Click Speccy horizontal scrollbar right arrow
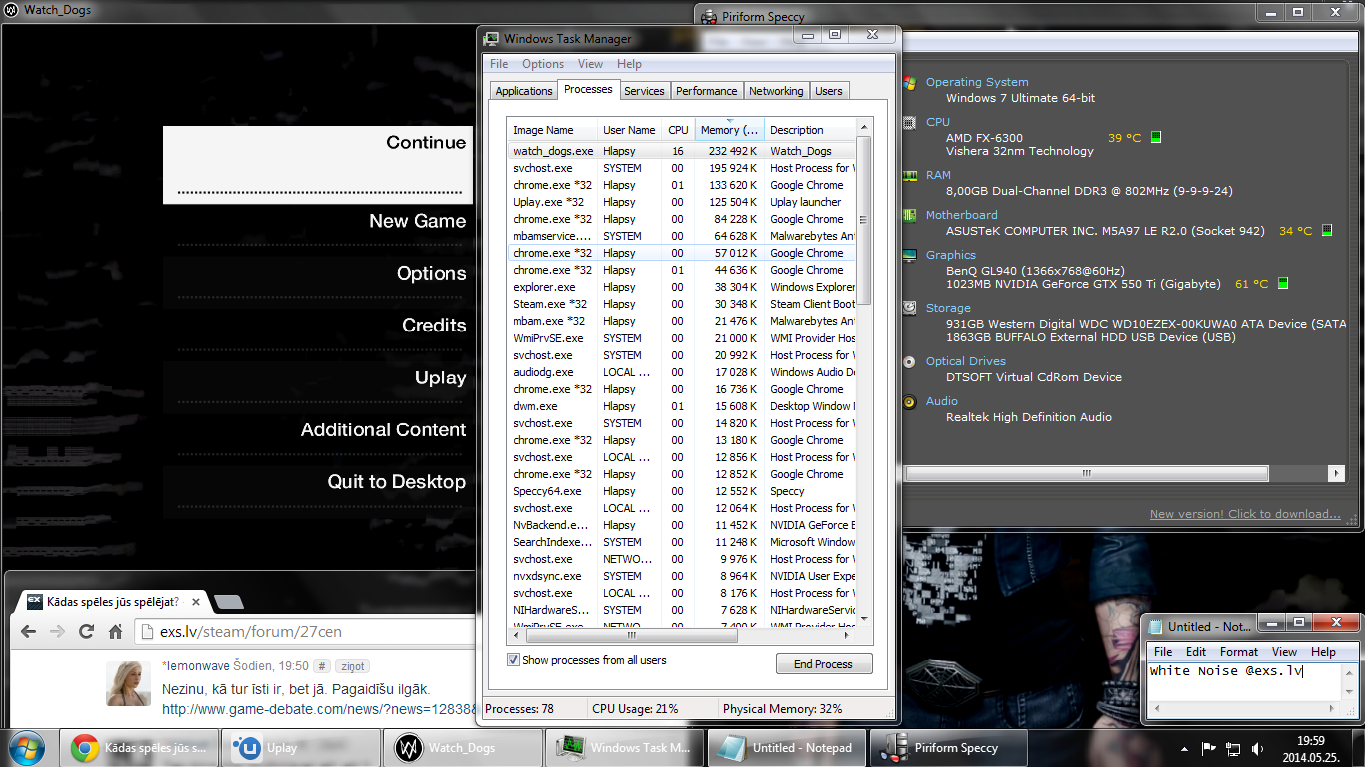Image resolution: width=1365 pixels, height=767 pixels. (x=1336, y=473)
